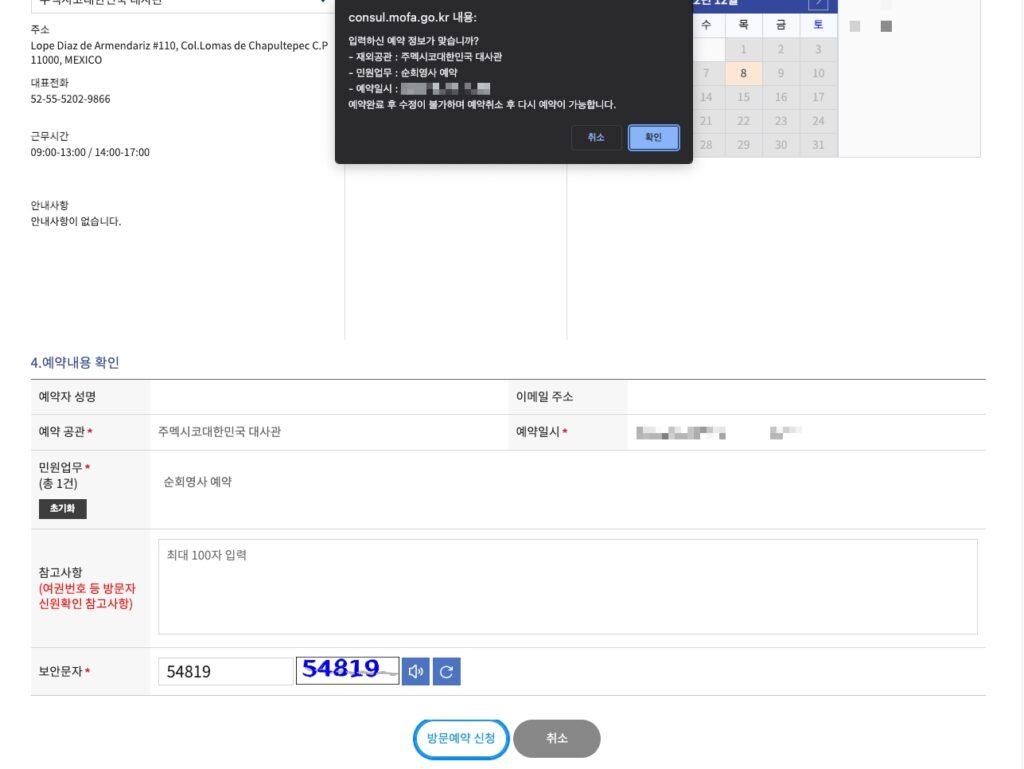This screenshot has height=769, width=1024.
Task: Click dialog line 재외공관 : 주멕시코대한민국 대사관
Action: click(425, 57)
